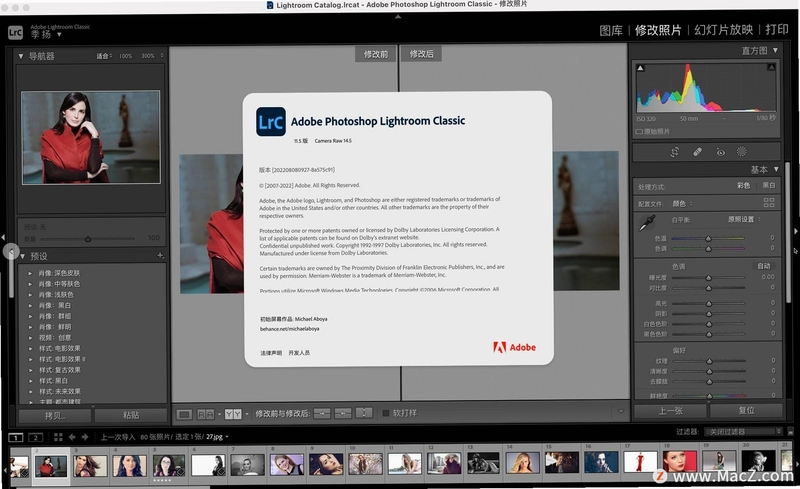This screenshot has height=489, width=800.
Task: Switch to the 幻灯片放映 Slideshow module
Action: tap(723, 30)
